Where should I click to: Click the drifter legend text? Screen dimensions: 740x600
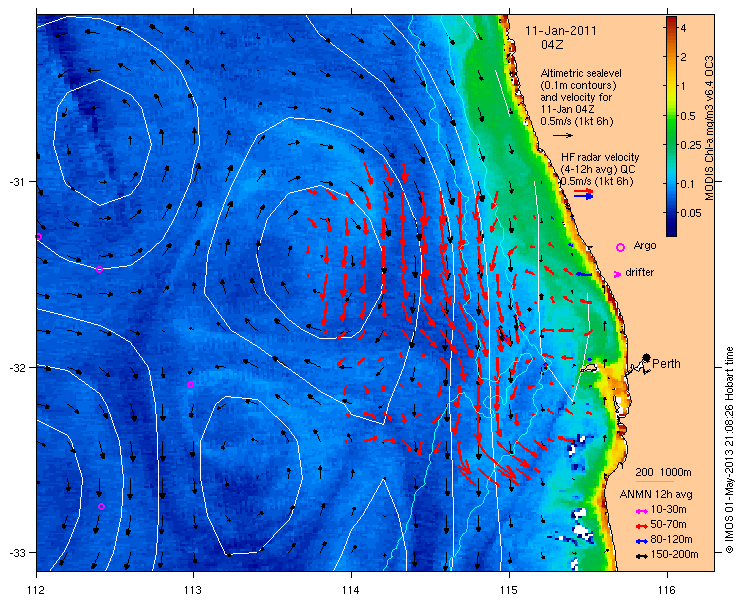(x=639, y=272)
